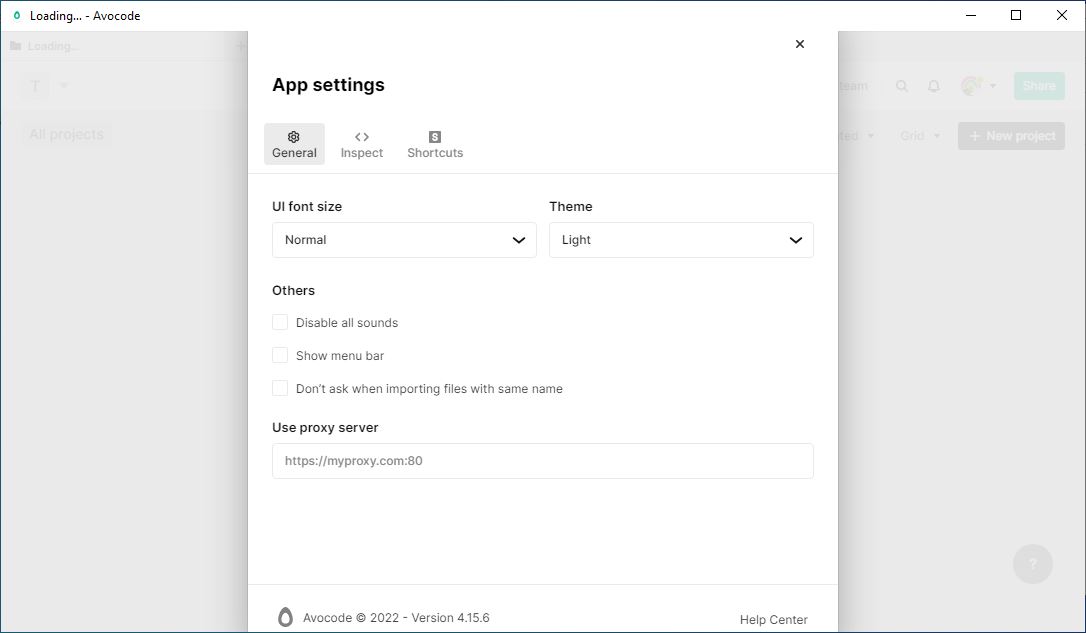Close the App settings dialog

[800, 44]
